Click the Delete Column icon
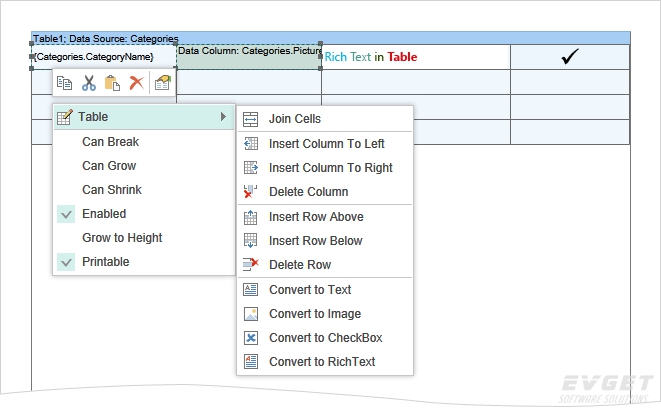661x409 pixels. coord(250,191)
